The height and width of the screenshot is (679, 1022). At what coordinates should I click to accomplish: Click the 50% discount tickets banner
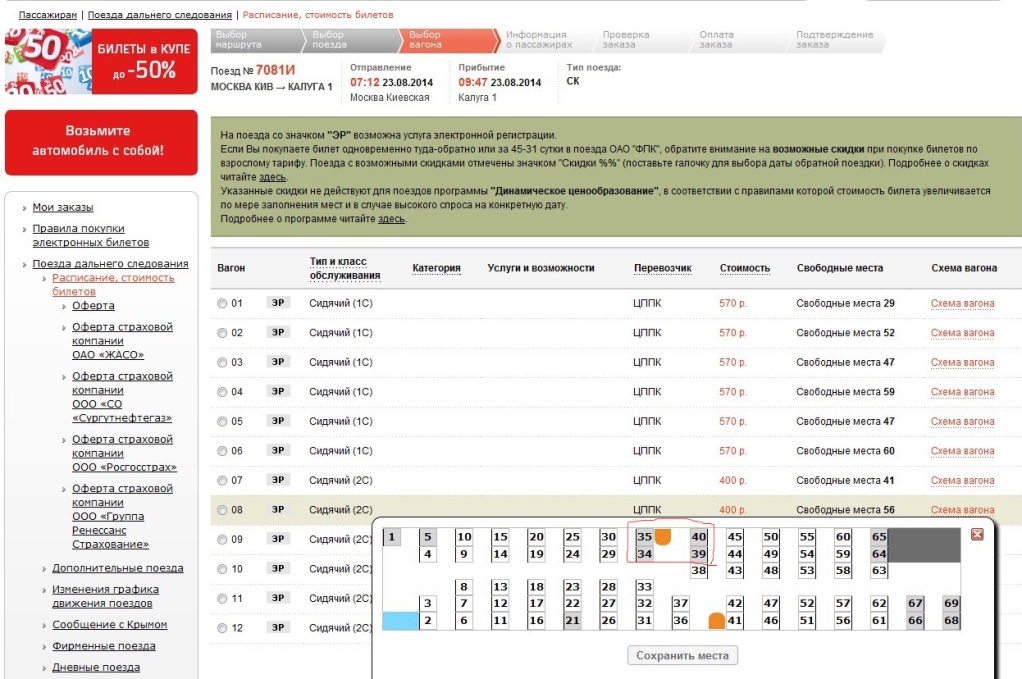[x=99, y=62]
